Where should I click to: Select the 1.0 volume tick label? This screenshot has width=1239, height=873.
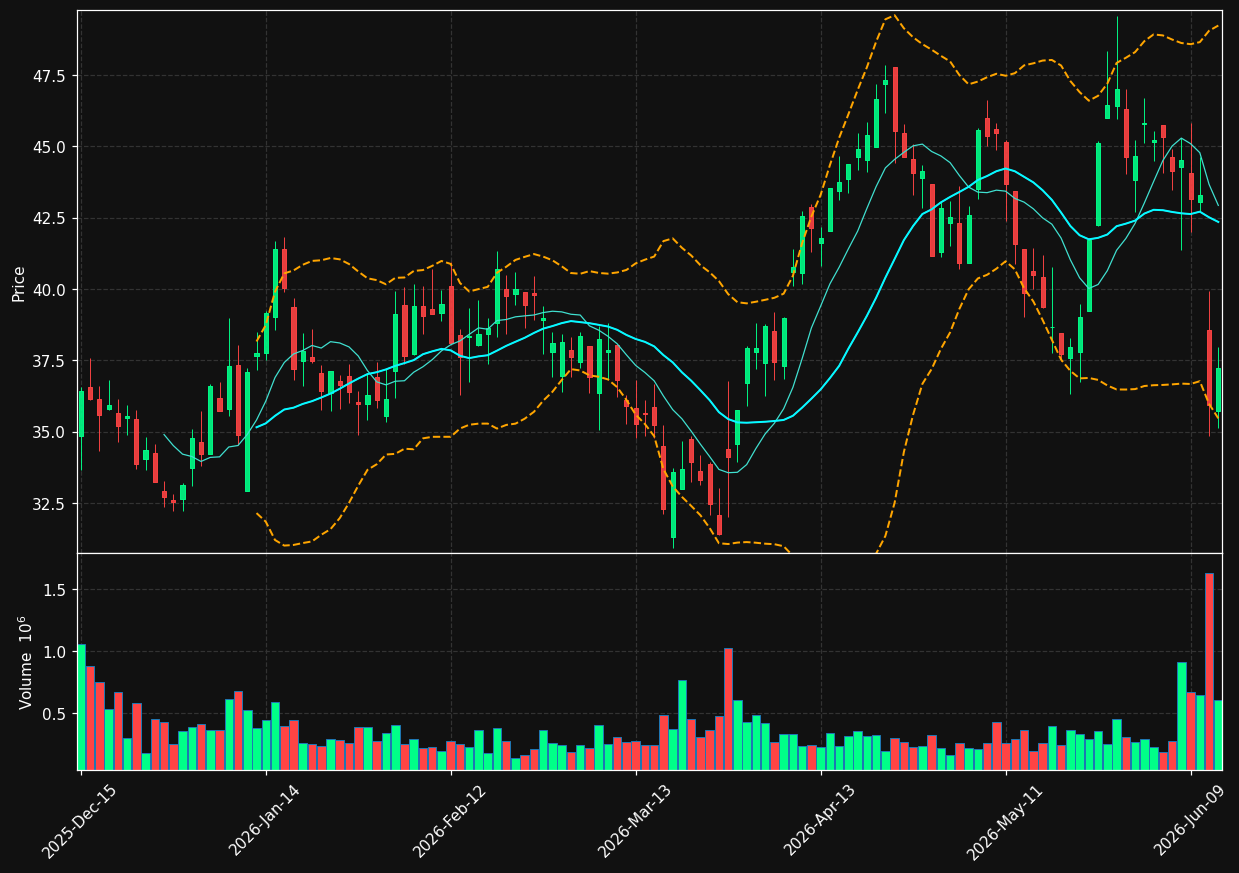coord(54,652)
